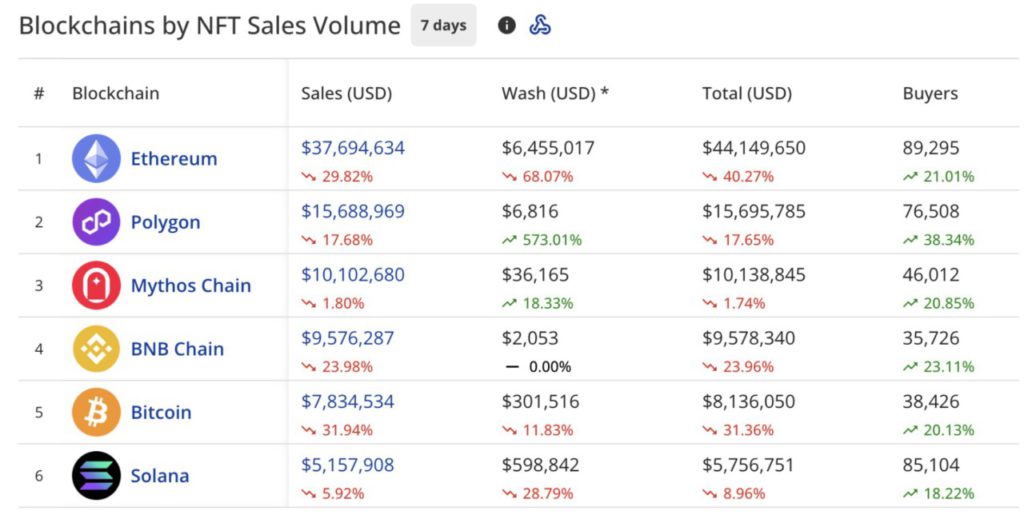Click the Mythos Chain logo icon
The width and height of the screenshot is (1024, 519).
[96, 286]
